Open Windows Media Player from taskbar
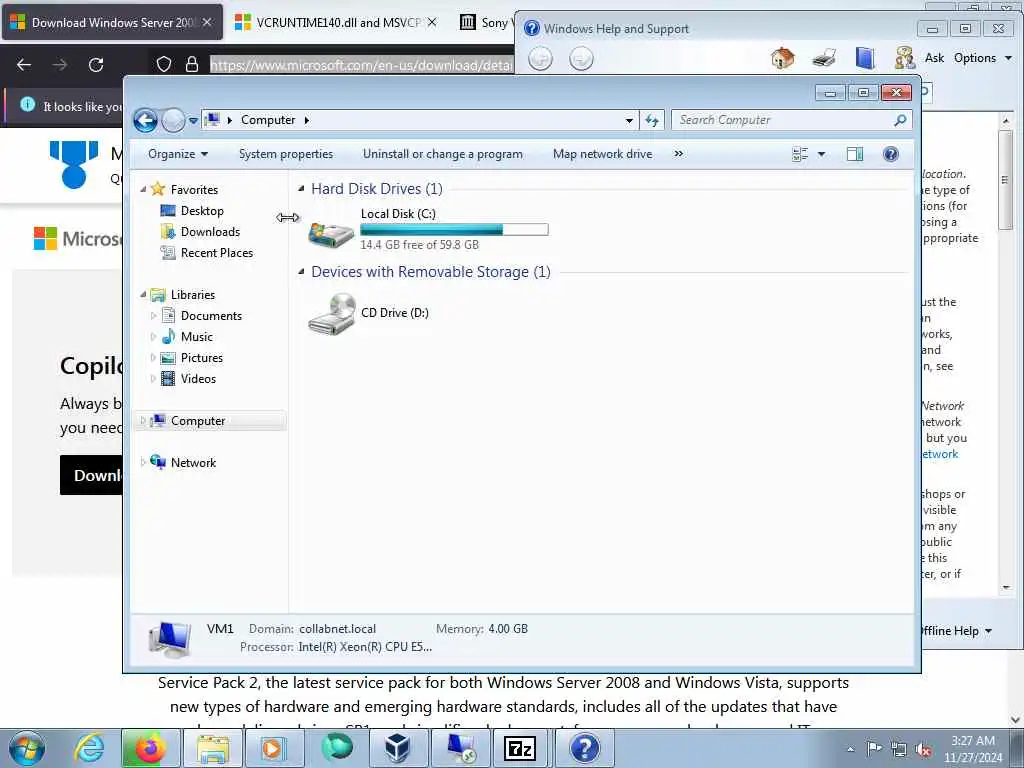The height and width of the screenshot is (768, 1024). click(x=274, y=748)
